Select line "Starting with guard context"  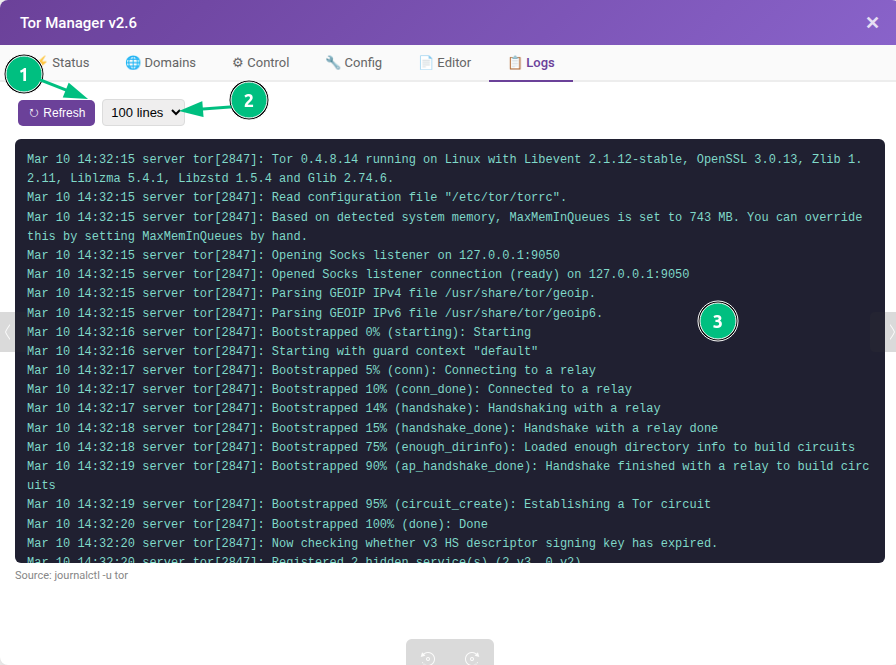pos(282,351)
